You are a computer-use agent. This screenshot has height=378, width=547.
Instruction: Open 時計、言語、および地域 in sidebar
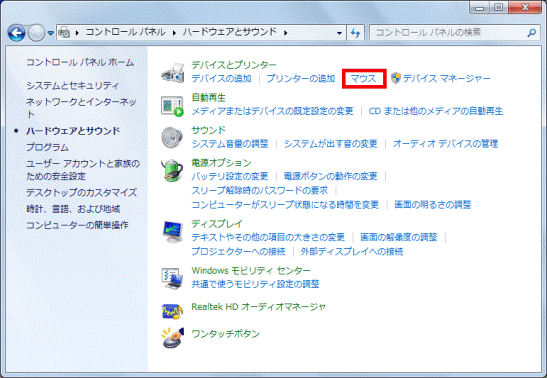(x=73, y=209)
